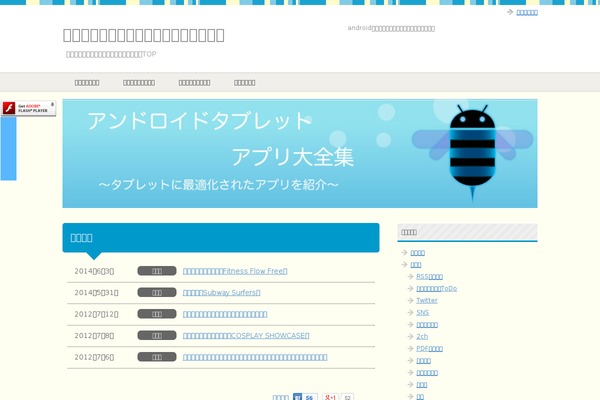The image size is (600, 400).
Task: Click the blue news section header bar
Action: coord(221,238)
